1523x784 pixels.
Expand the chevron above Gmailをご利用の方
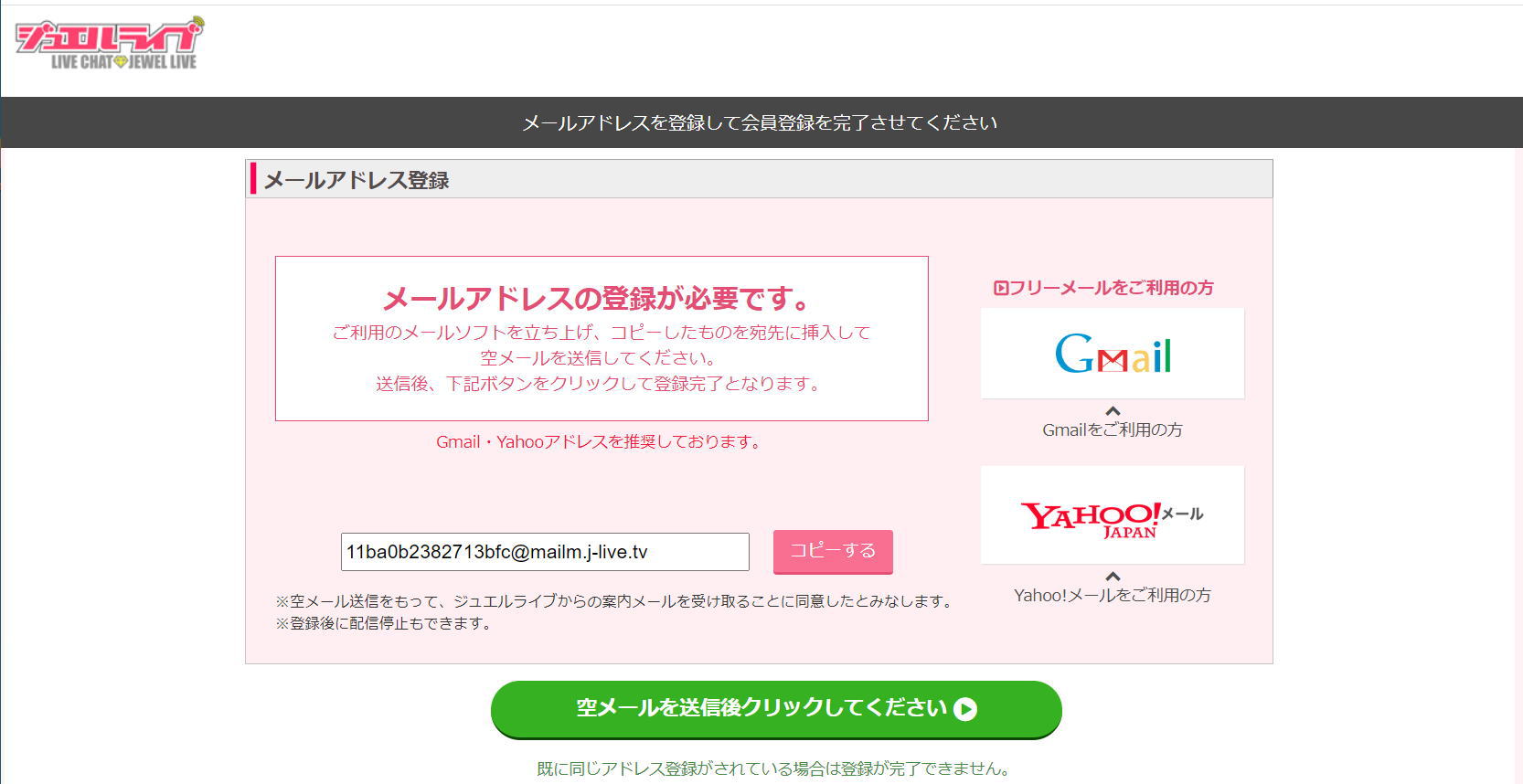(x=1113, y=411)
